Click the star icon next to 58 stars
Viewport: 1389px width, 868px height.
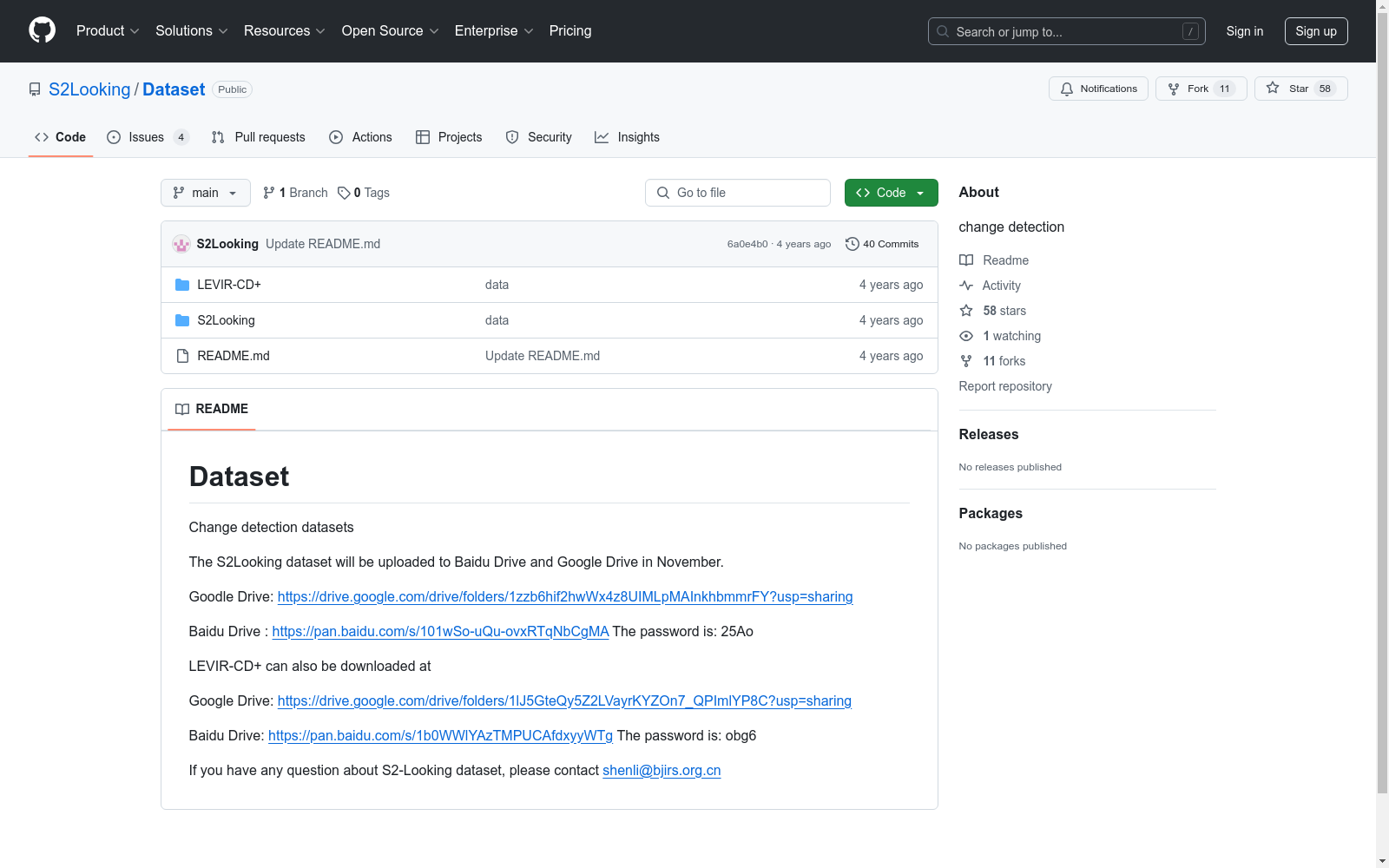pos(966,311)
